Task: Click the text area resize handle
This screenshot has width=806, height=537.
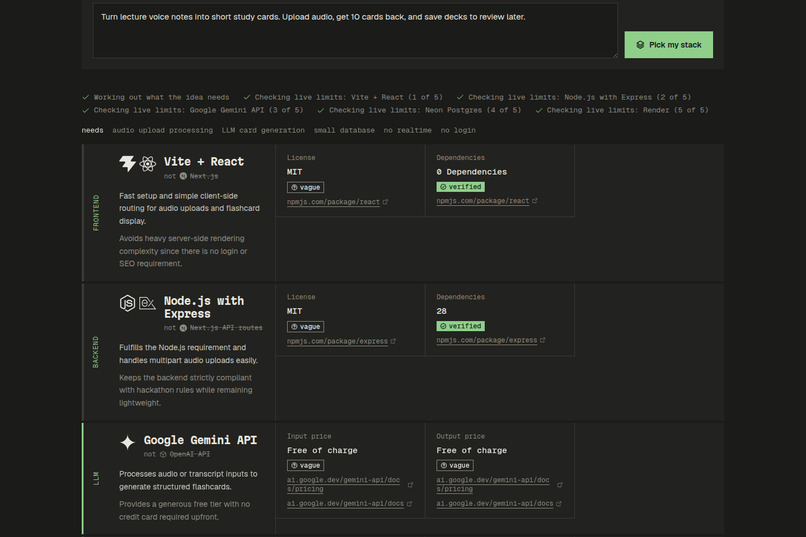Action: tap(614, 54)
